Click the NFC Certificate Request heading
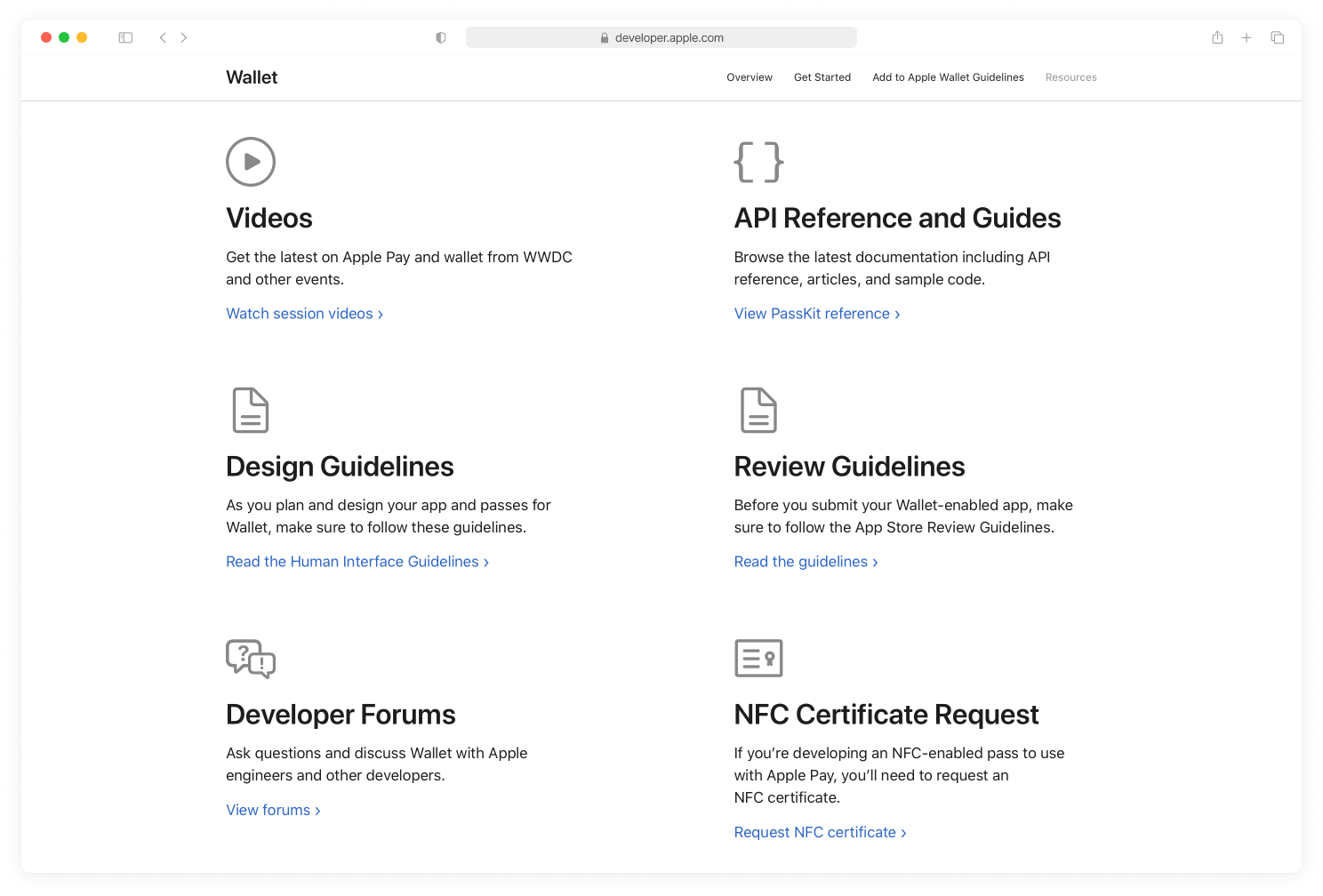The height and width of the screenshot is (896, 1323). point(886,715)
